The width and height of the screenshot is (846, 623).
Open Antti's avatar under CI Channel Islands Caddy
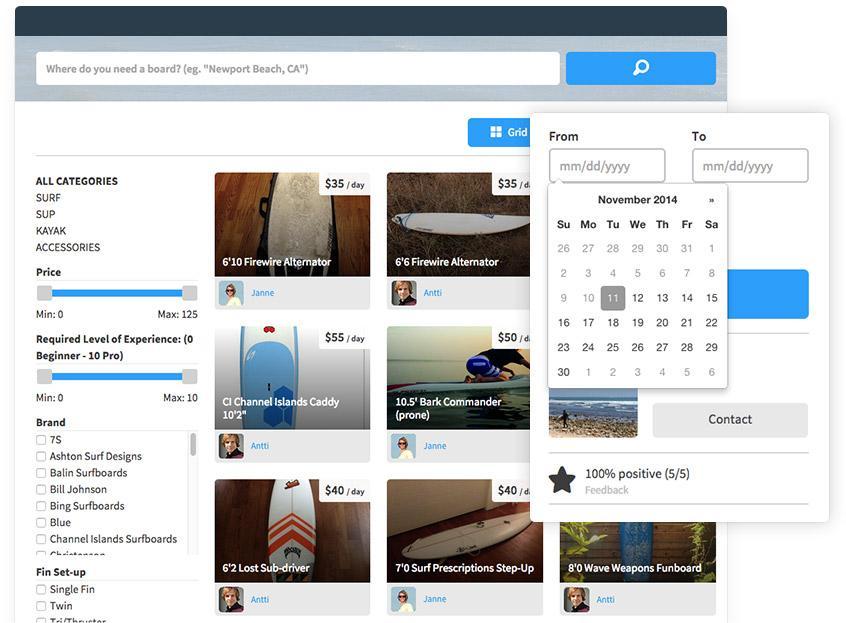click(231, 446)
